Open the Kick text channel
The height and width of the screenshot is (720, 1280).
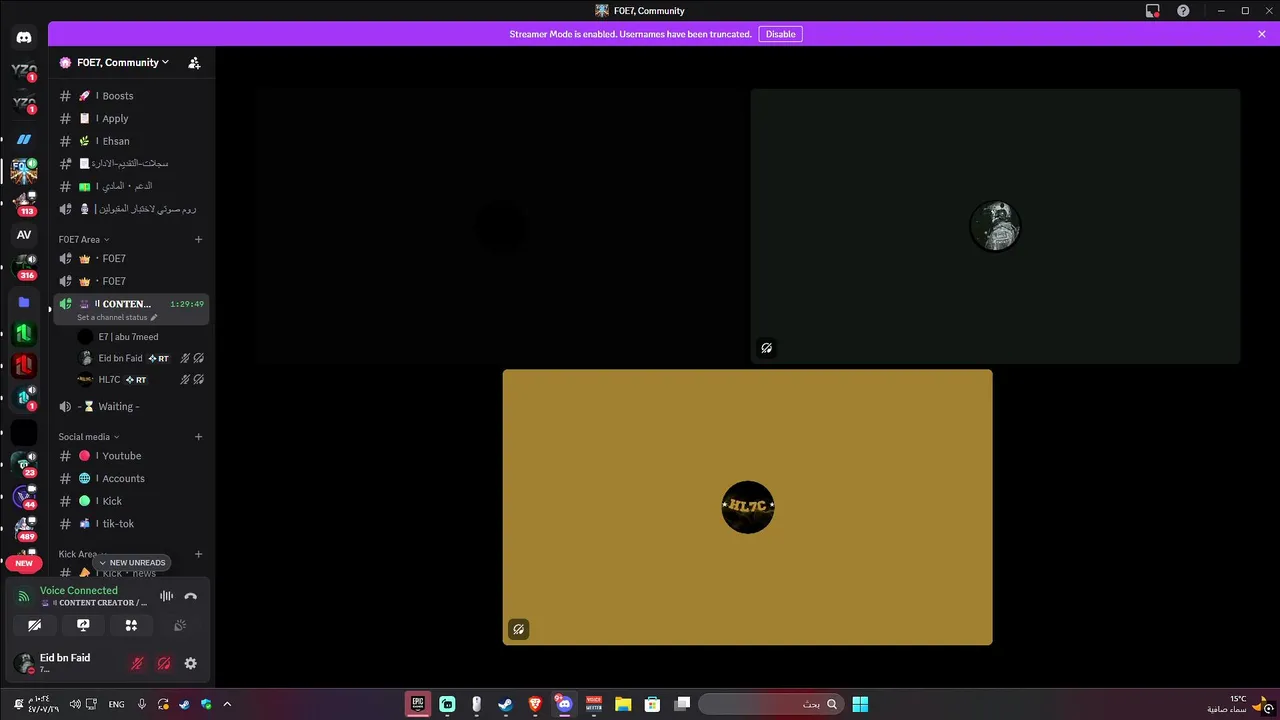(131, 501)
